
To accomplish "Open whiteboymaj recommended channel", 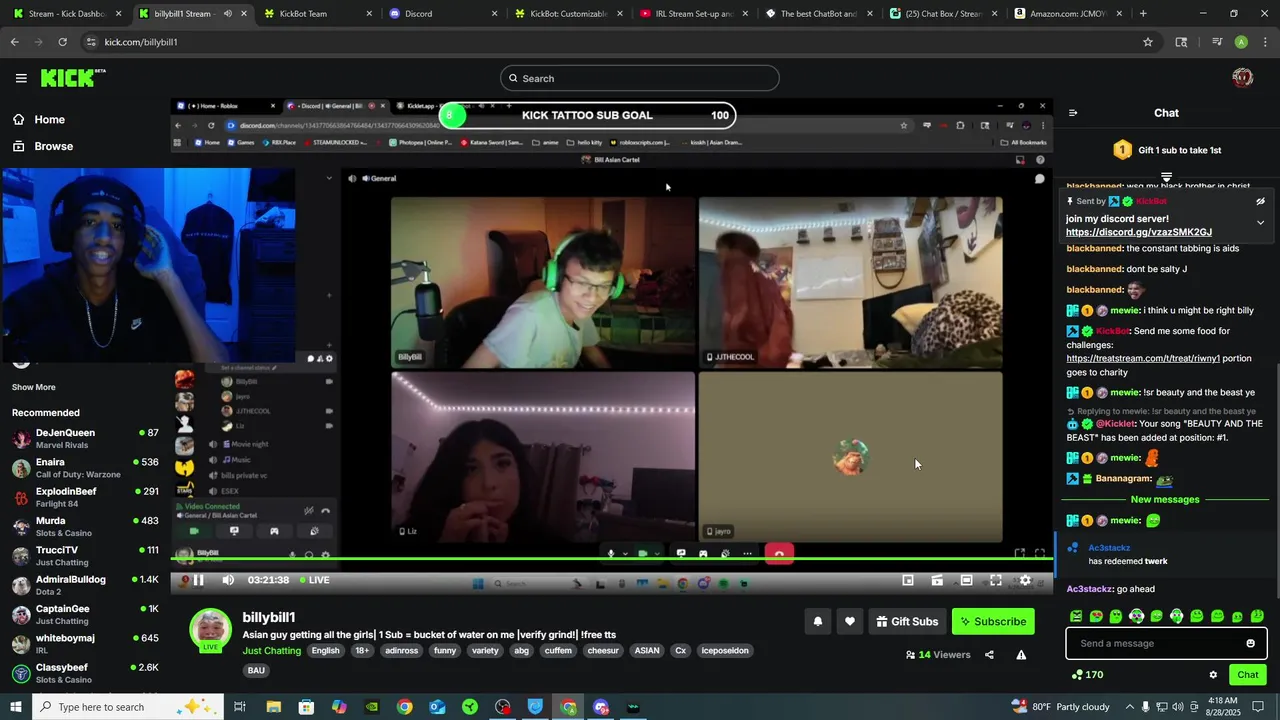I will [85, 643].
